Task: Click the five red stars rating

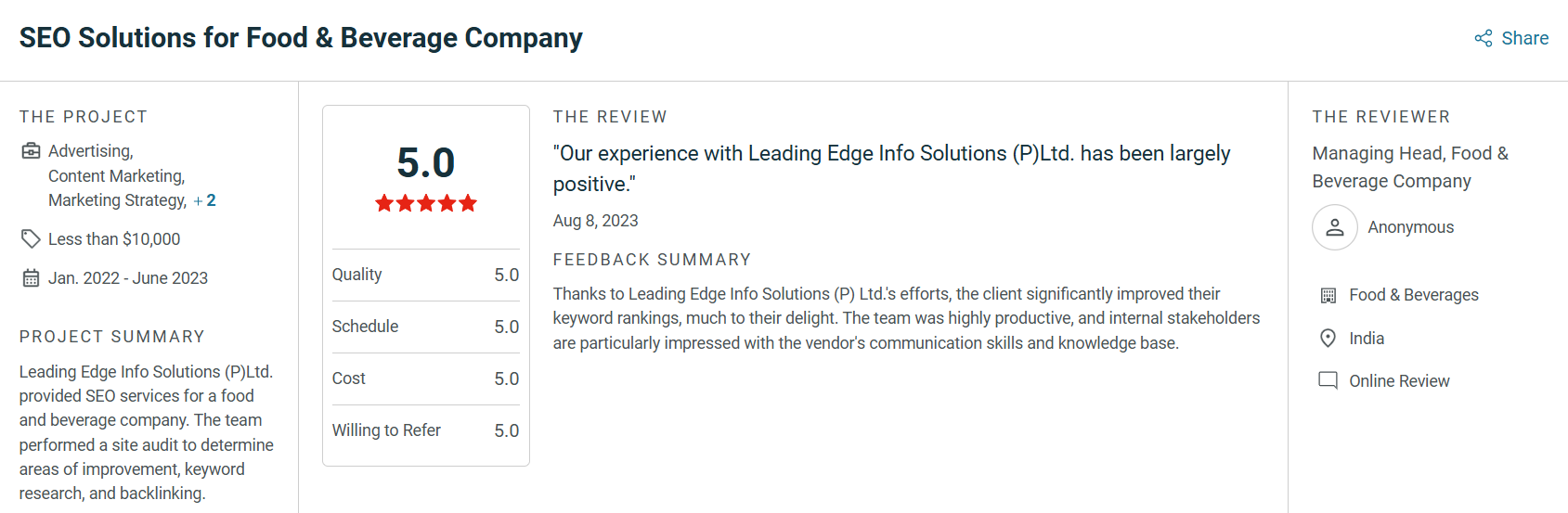Action: point(426,203)
